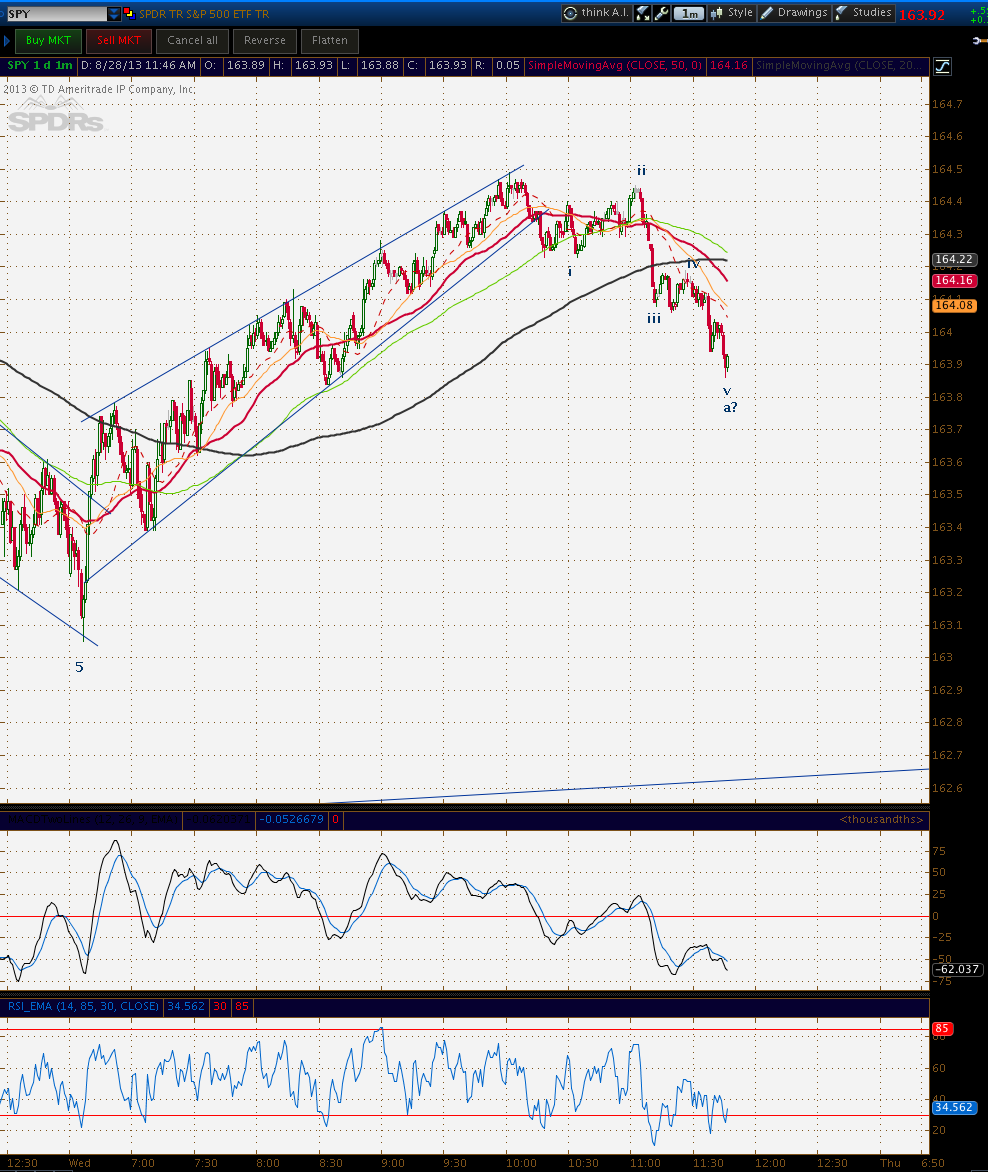Click the greyed SimpleMovingAvg (CLOSE, 20 label
Viewport: 988px width, 1172px height.
(840, 66)
